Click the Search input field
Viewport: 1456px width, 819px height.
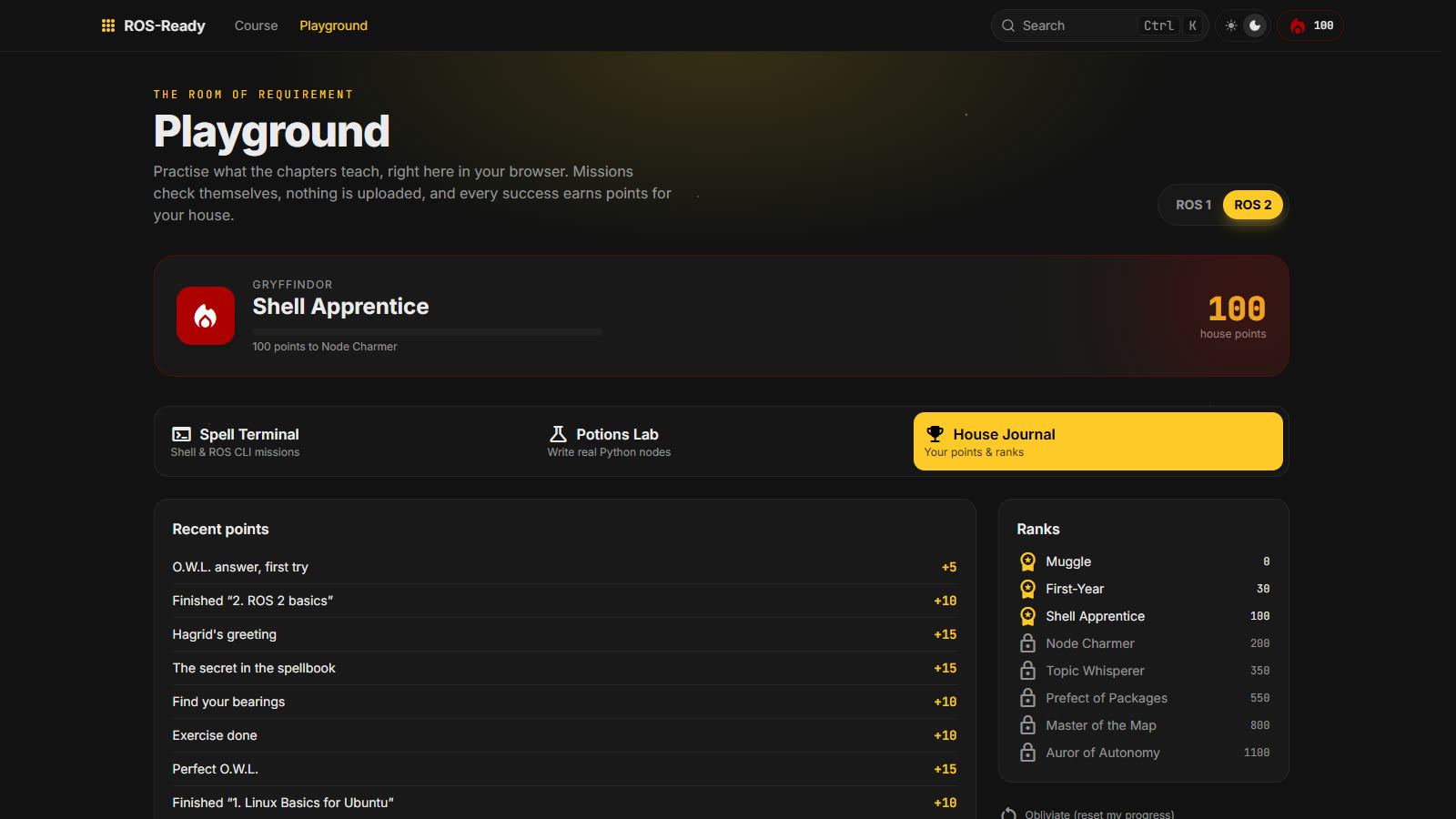1099,25
